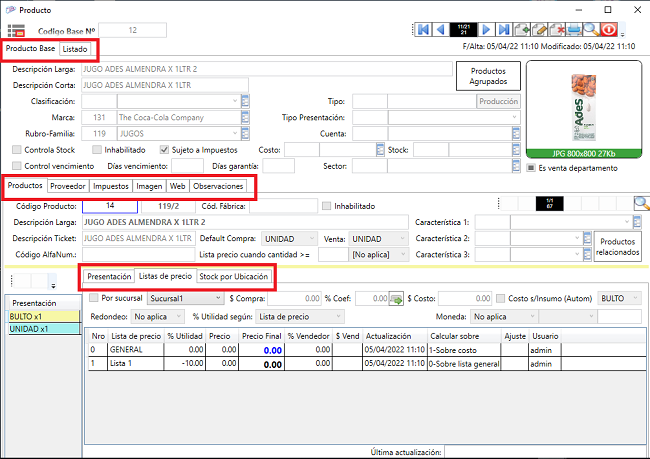This screenshot has width=650, height=459.
Task: Switch to the Proveedor tab
Action: [68, 186]
